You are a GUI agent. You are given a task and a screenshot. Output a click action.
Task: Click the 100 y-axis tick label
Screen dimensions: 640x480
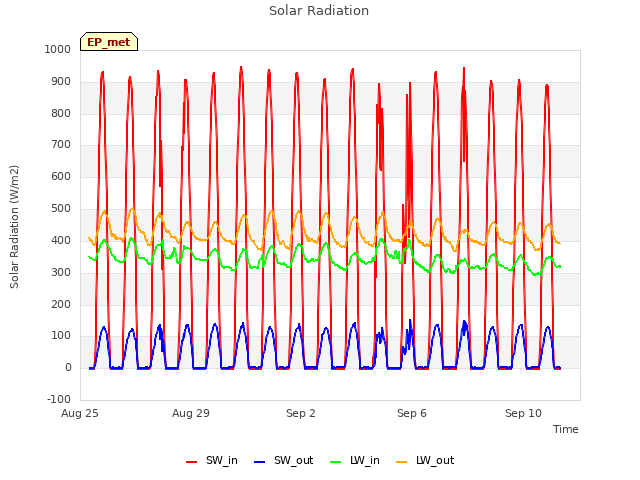click(x=61, y=336)
